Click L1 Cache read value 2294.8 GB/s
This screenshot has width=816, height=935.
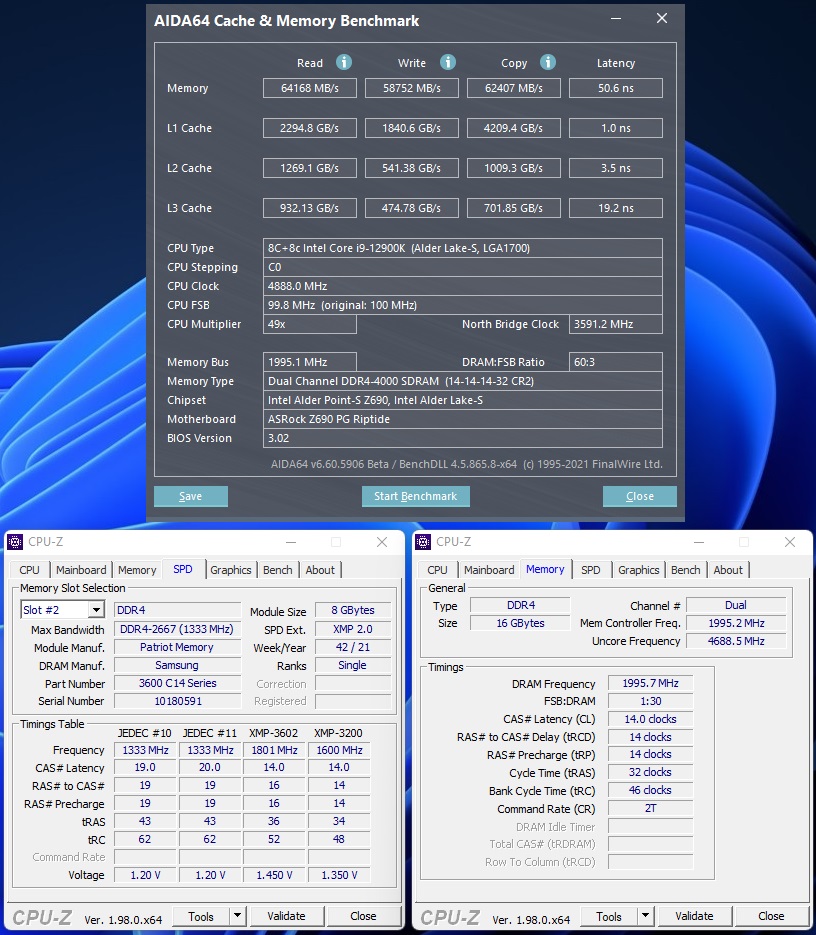point(310,128)
